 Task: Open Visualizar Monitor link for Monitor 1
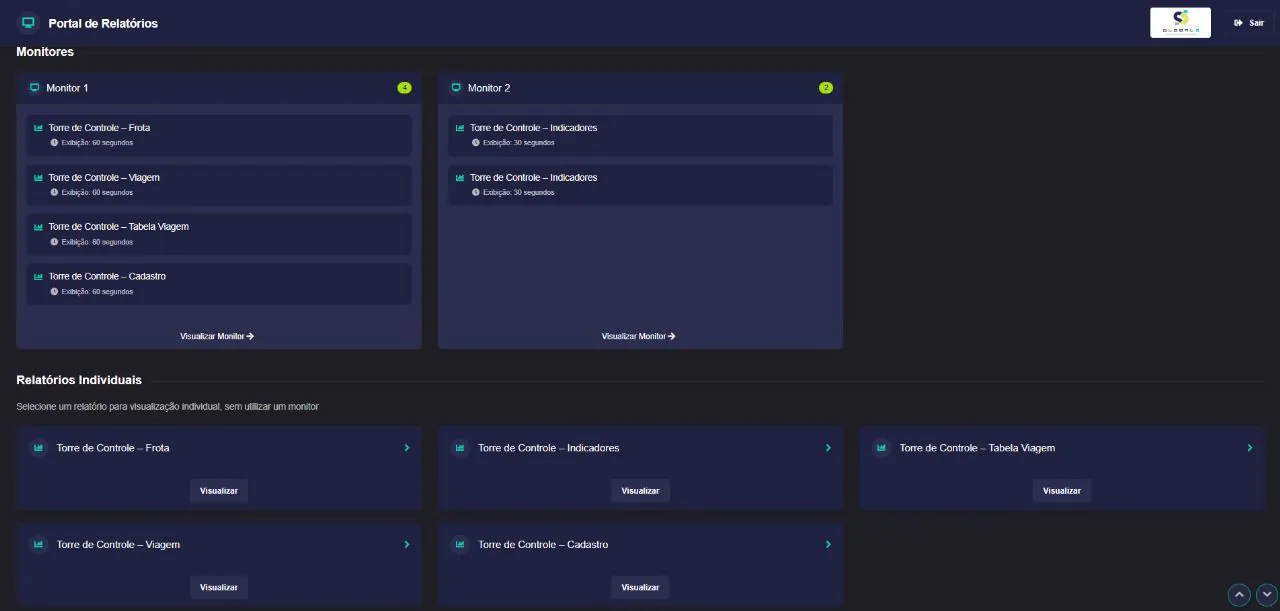216,336
